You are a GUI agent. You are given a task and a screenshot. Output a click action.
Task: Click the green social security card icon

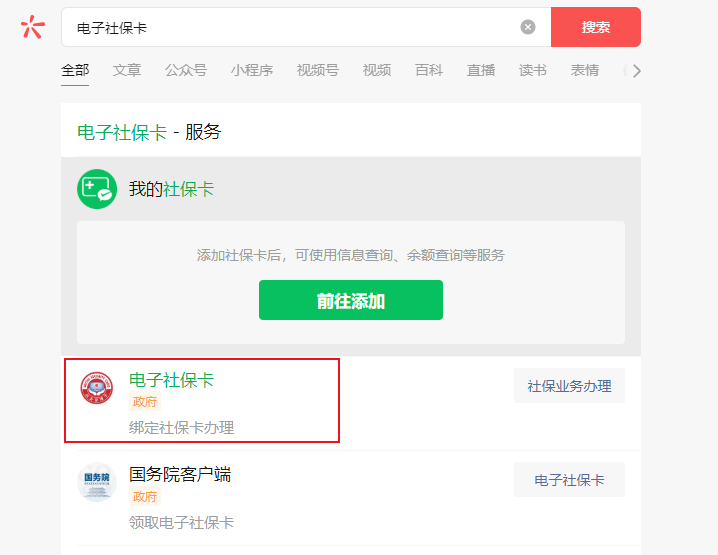coord(97,189)
